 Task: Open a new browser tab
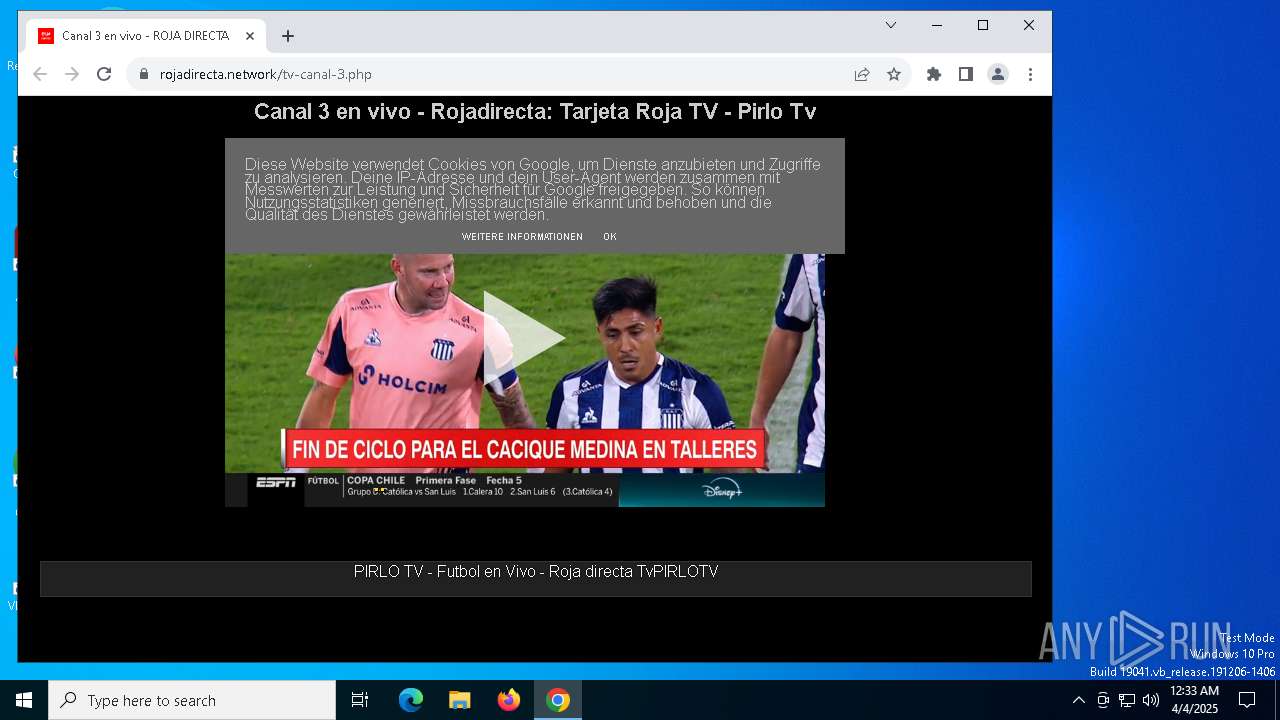288,36
